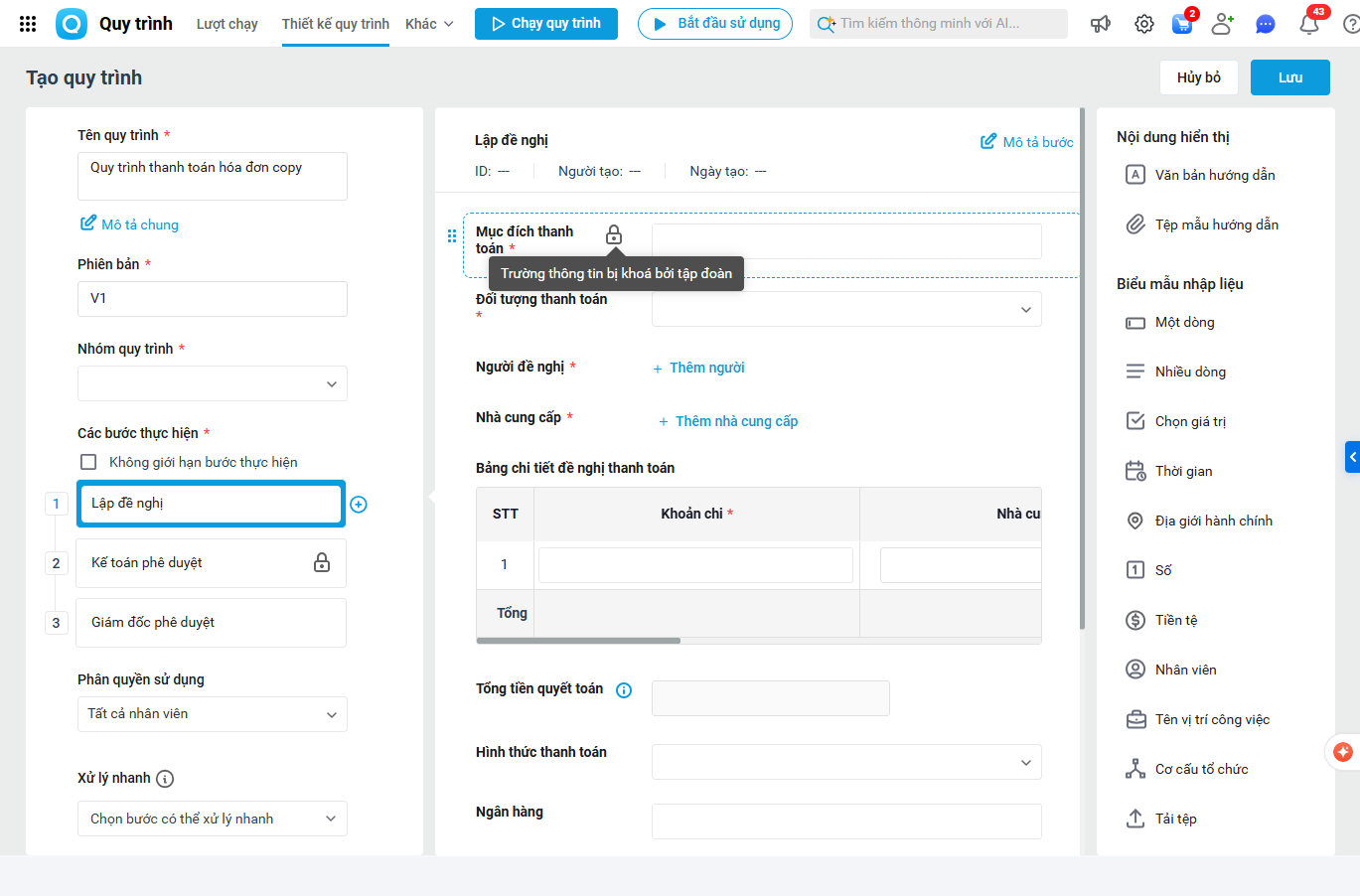Toggle Không giới hạn bước thực hiện checkbox
Image resolution: width=1360 pixels, height=896 pixels.
click(88, 462)
